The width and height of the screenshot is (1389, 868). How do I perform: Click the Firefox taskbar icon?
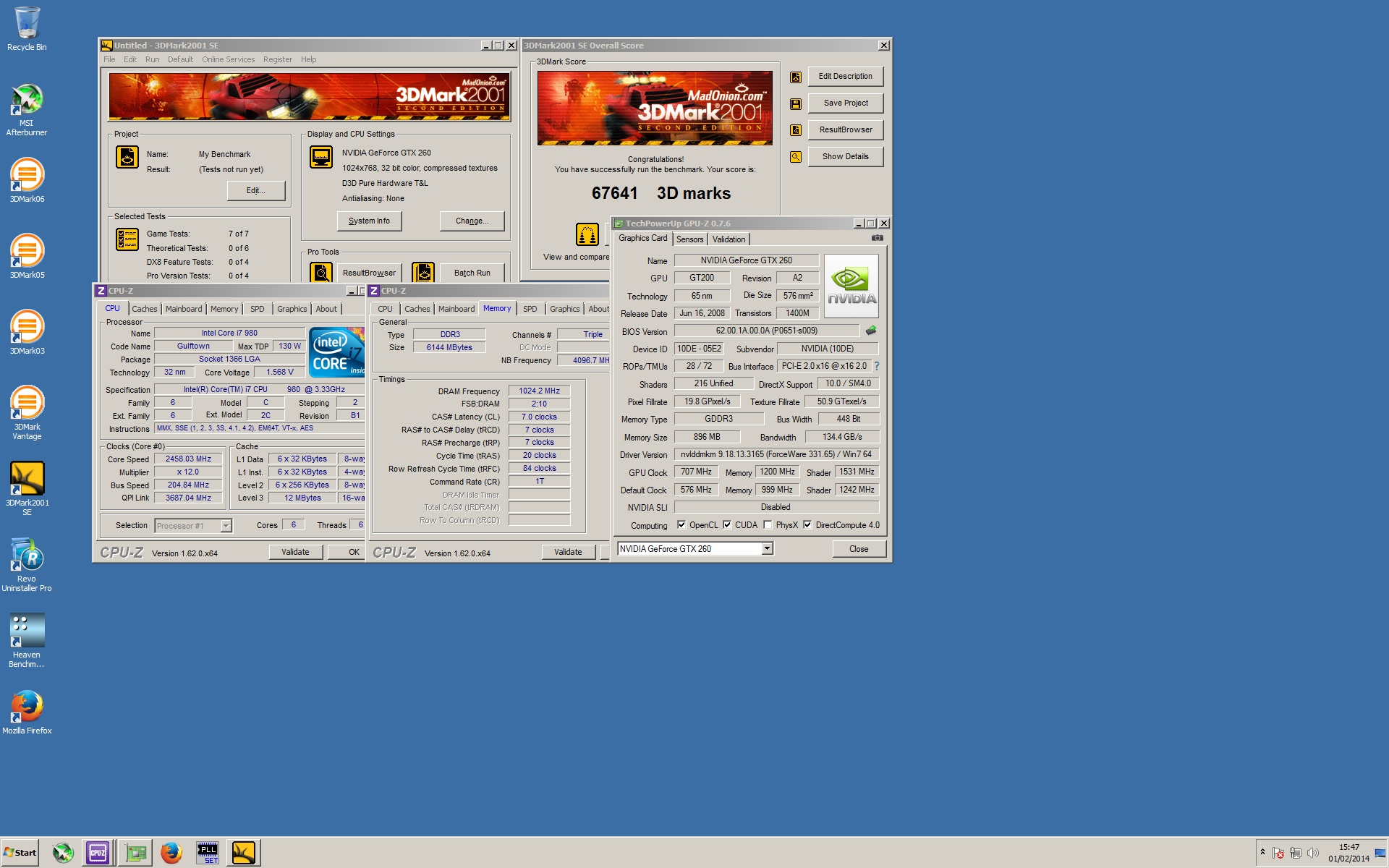[x=171, y=853]
